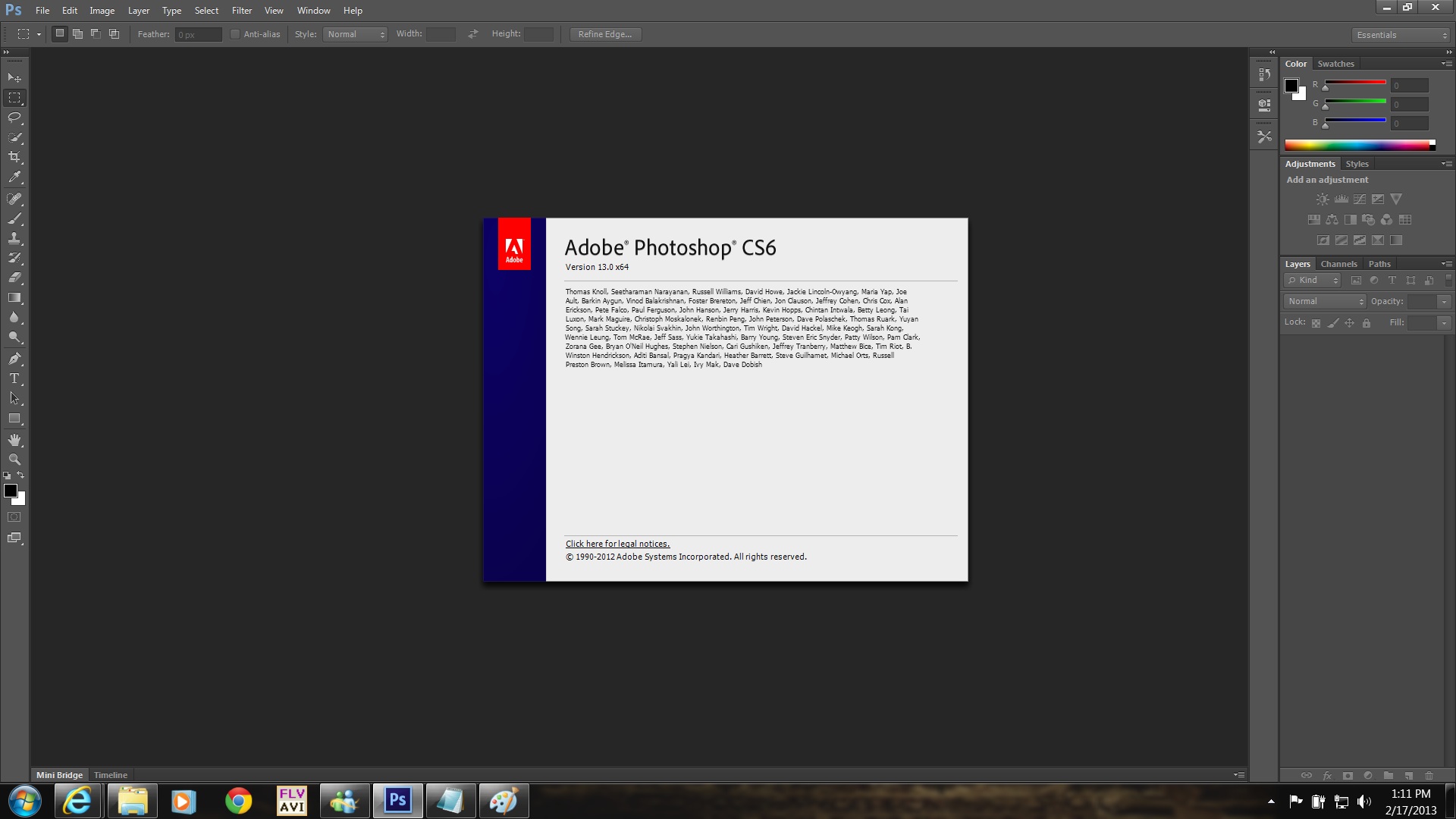Switch to the Channels tab
The image size is (1456, 819).
1337,263
